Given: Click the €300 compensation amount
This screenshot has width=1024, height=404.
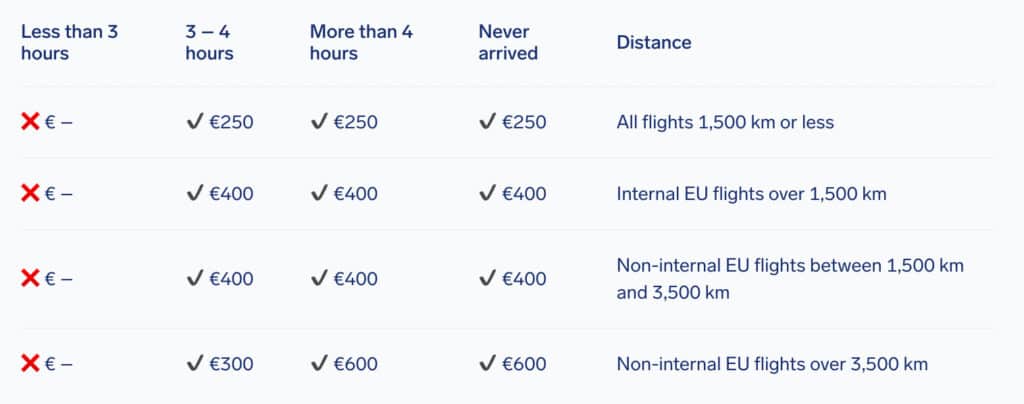Looking at the screenshot, I should tap(231, 364).
